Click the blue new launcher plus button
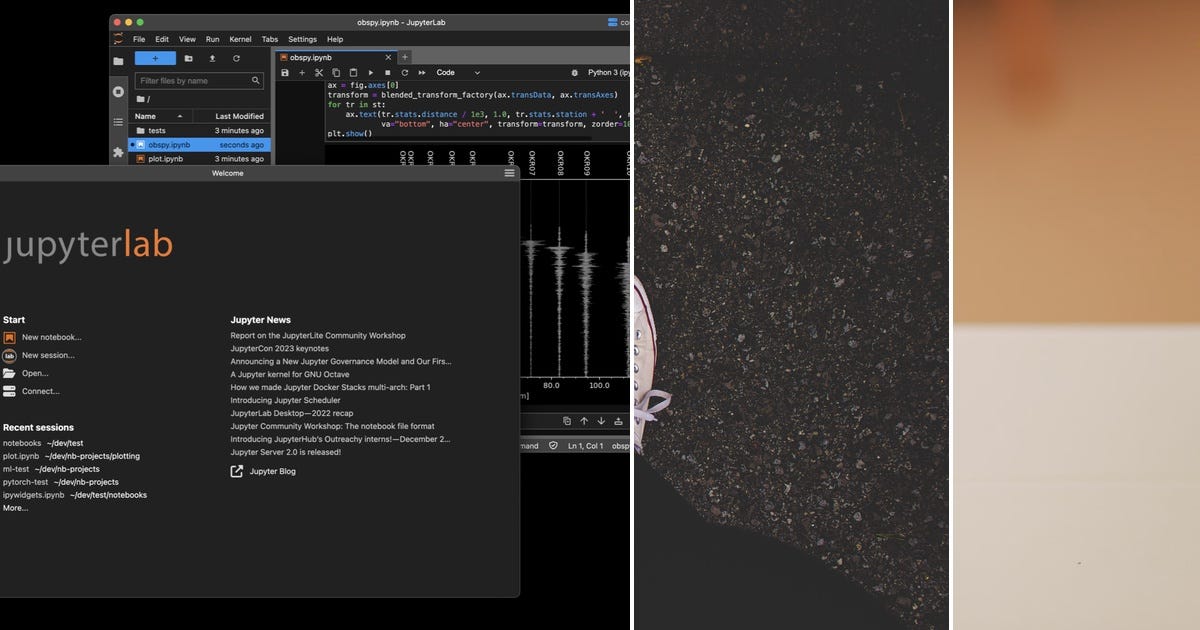This screenshot has width=1200, height=630. pos(155,58)
